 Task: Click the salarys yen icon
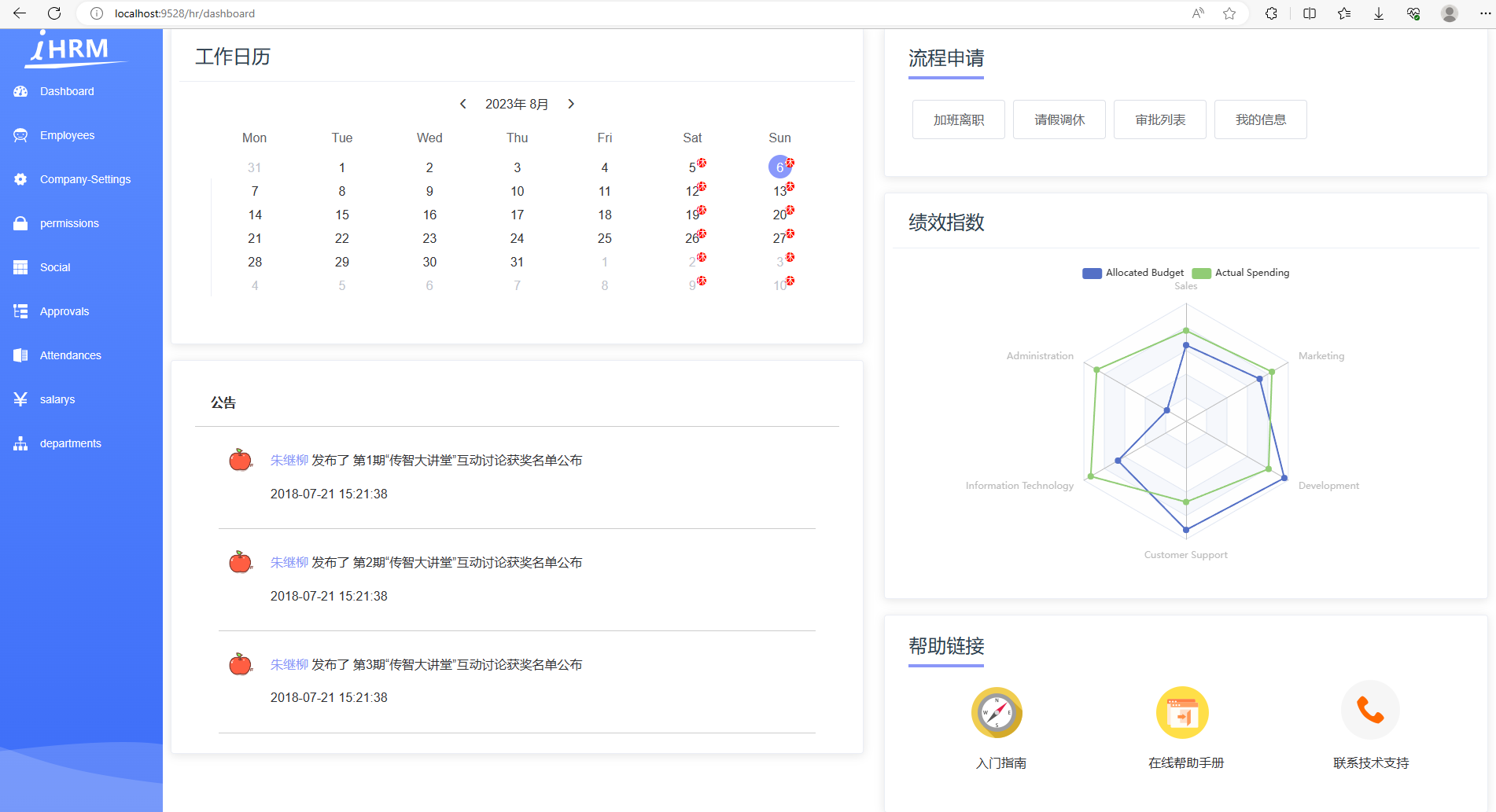[x=20, y=399]
